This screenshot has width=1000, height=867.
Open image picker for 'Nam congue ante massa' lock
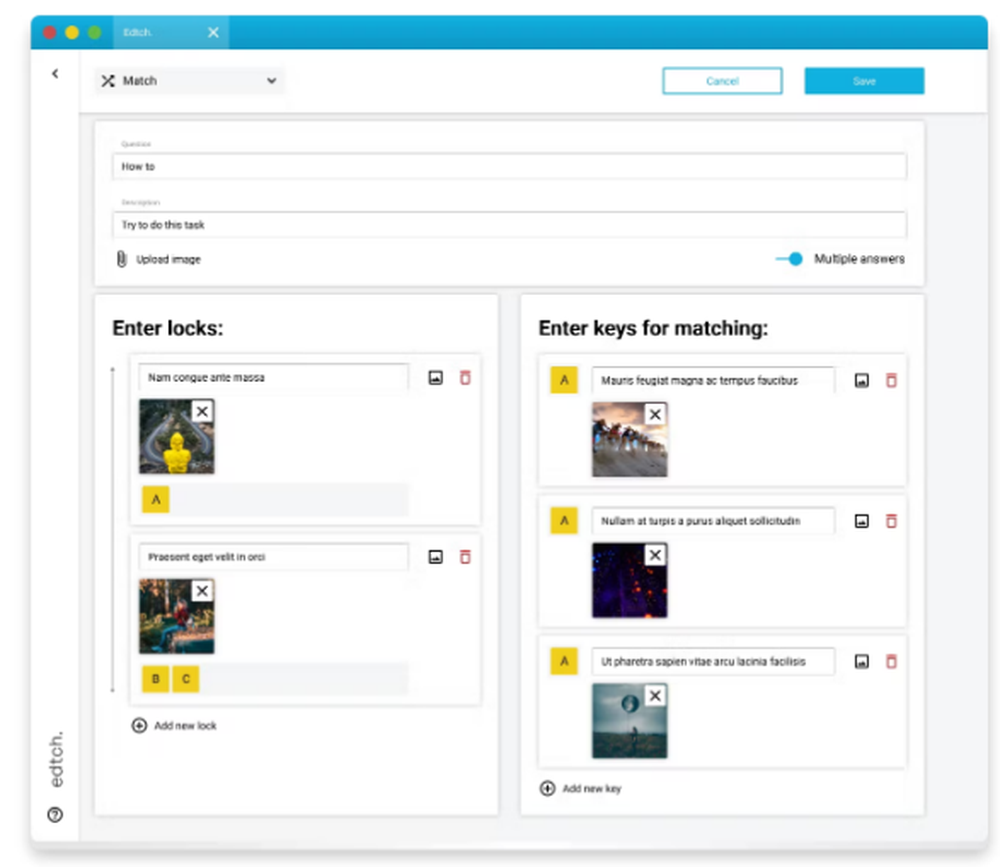(x=434, y=378)
